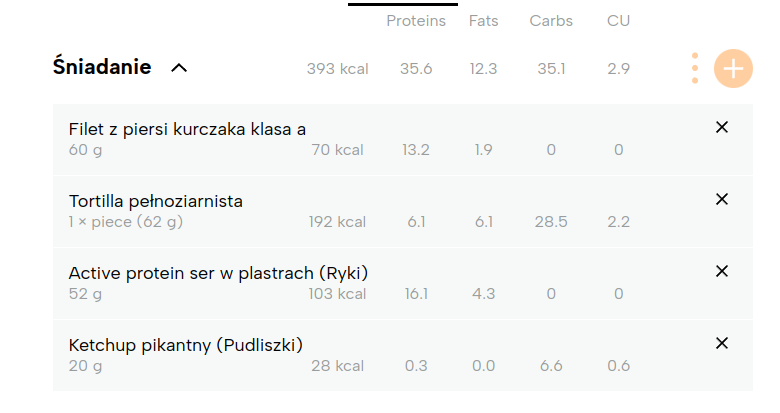Click the Fats column header

pyautogui.click(x=483, y=21)
